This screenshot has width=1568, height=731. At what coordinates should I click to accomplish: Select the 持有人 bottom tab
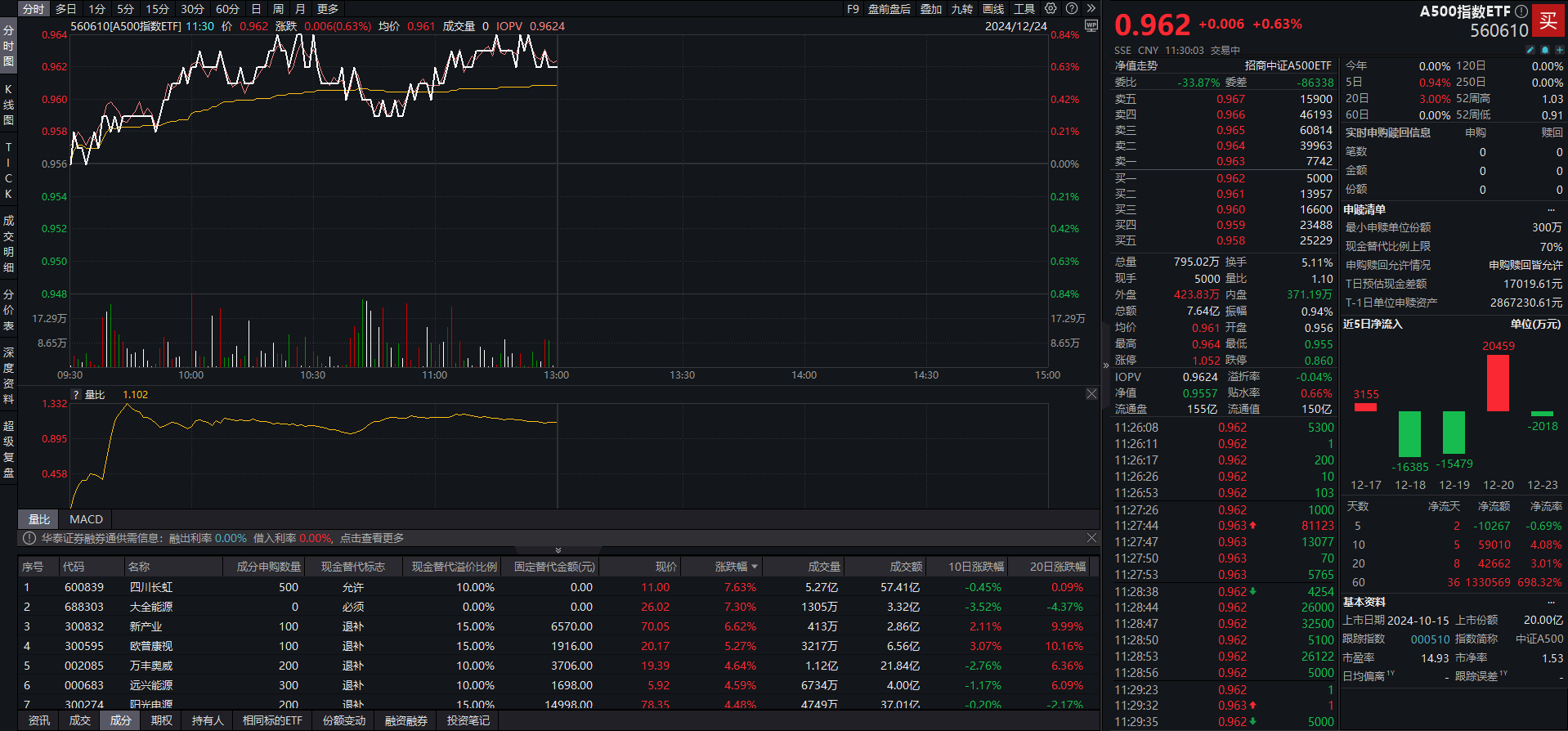[208, 720]
